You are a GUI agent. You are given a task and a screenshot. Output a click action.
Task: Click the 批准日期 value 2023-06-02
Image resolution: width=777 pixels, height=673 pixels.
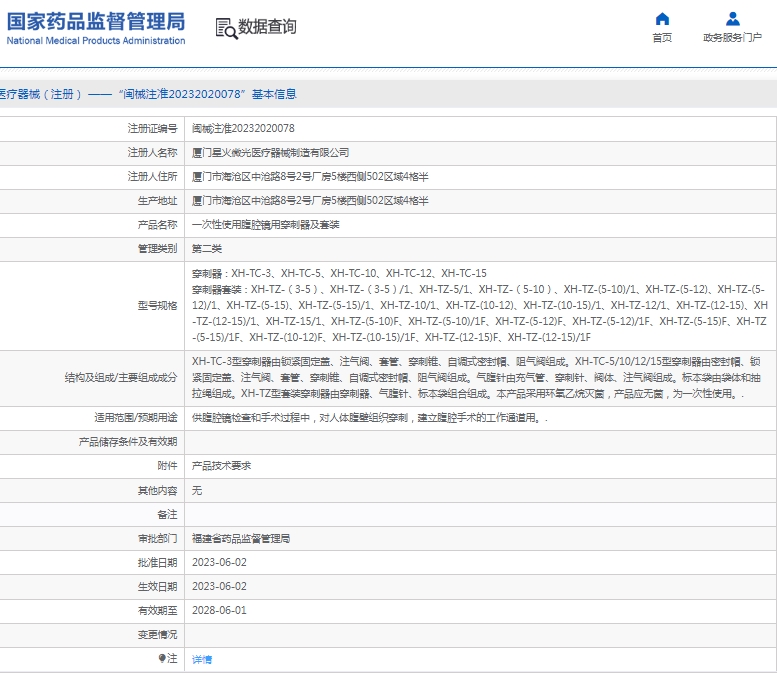[x=219, y=562]
